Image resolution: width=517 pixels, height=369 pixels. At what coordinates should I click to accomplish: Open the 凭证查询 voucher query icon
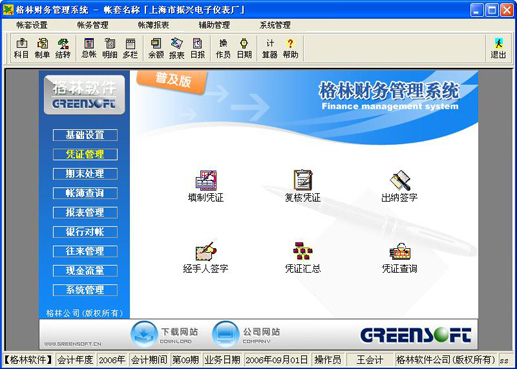pyautogui.click(x=399, y=257)
